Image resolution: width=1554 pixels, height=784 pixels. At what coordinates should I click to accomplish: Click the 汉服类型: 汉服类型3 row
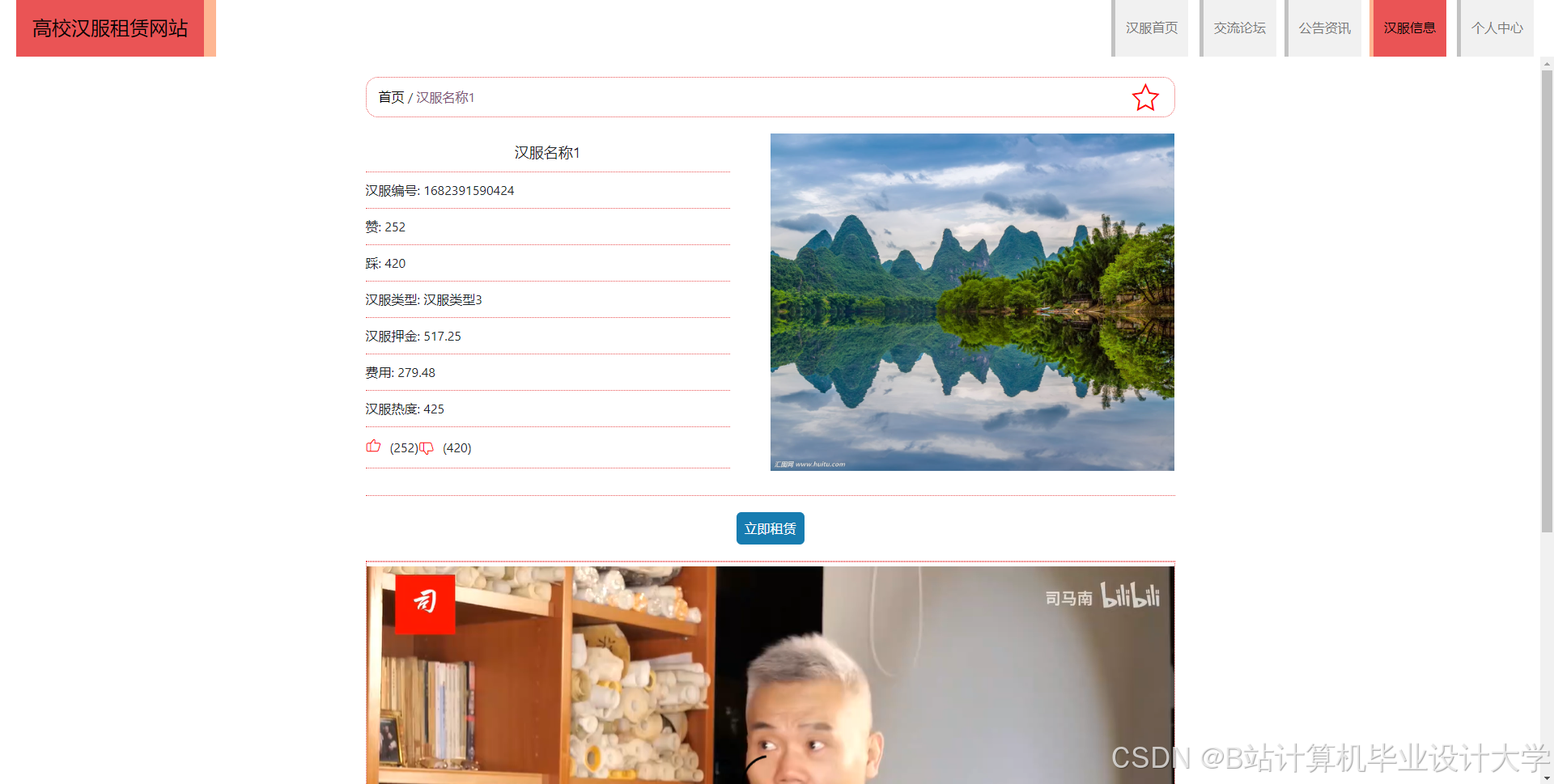coord(547,299)
